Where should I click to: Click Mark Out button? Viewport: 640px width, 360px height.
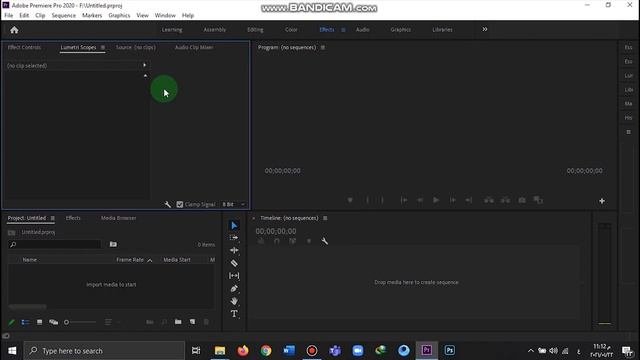382,200
